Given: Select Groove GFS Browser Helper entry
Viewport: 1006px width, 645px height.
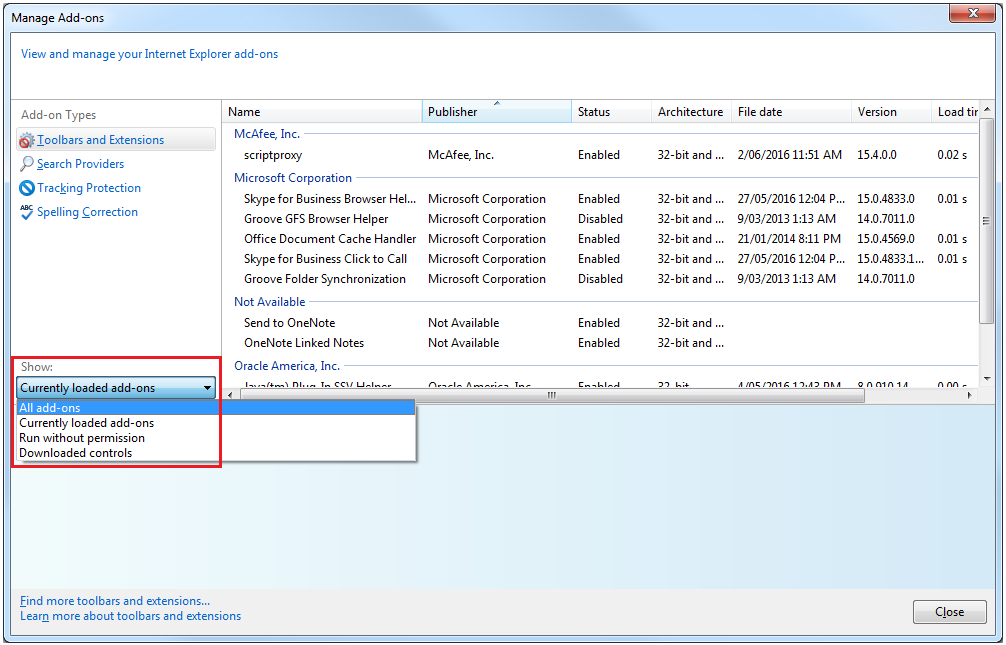Looking at the screenshot, I should [316, 219].
